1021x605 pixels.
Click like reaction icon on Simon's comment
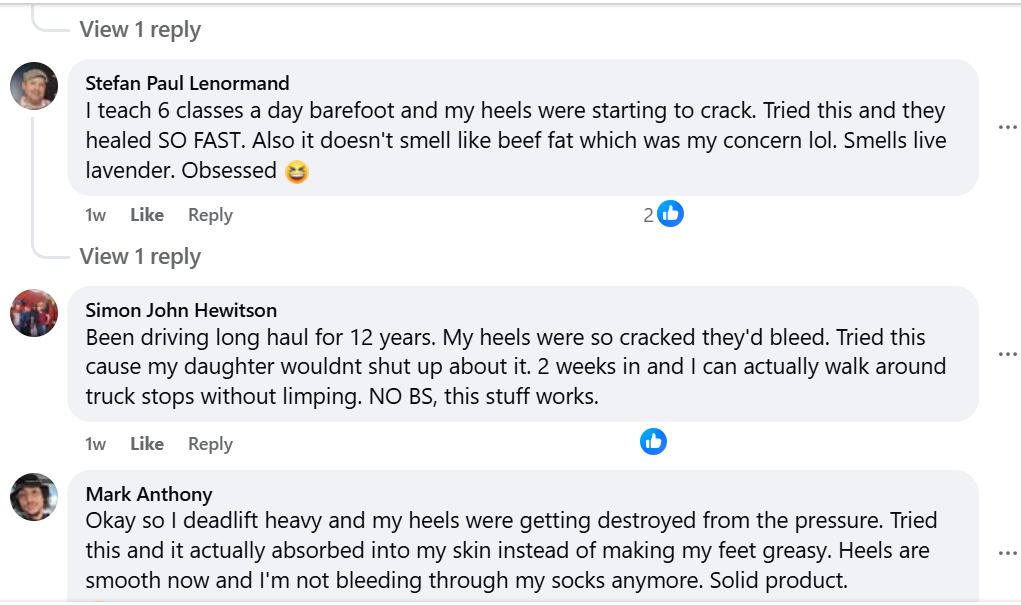pos(653,441)
